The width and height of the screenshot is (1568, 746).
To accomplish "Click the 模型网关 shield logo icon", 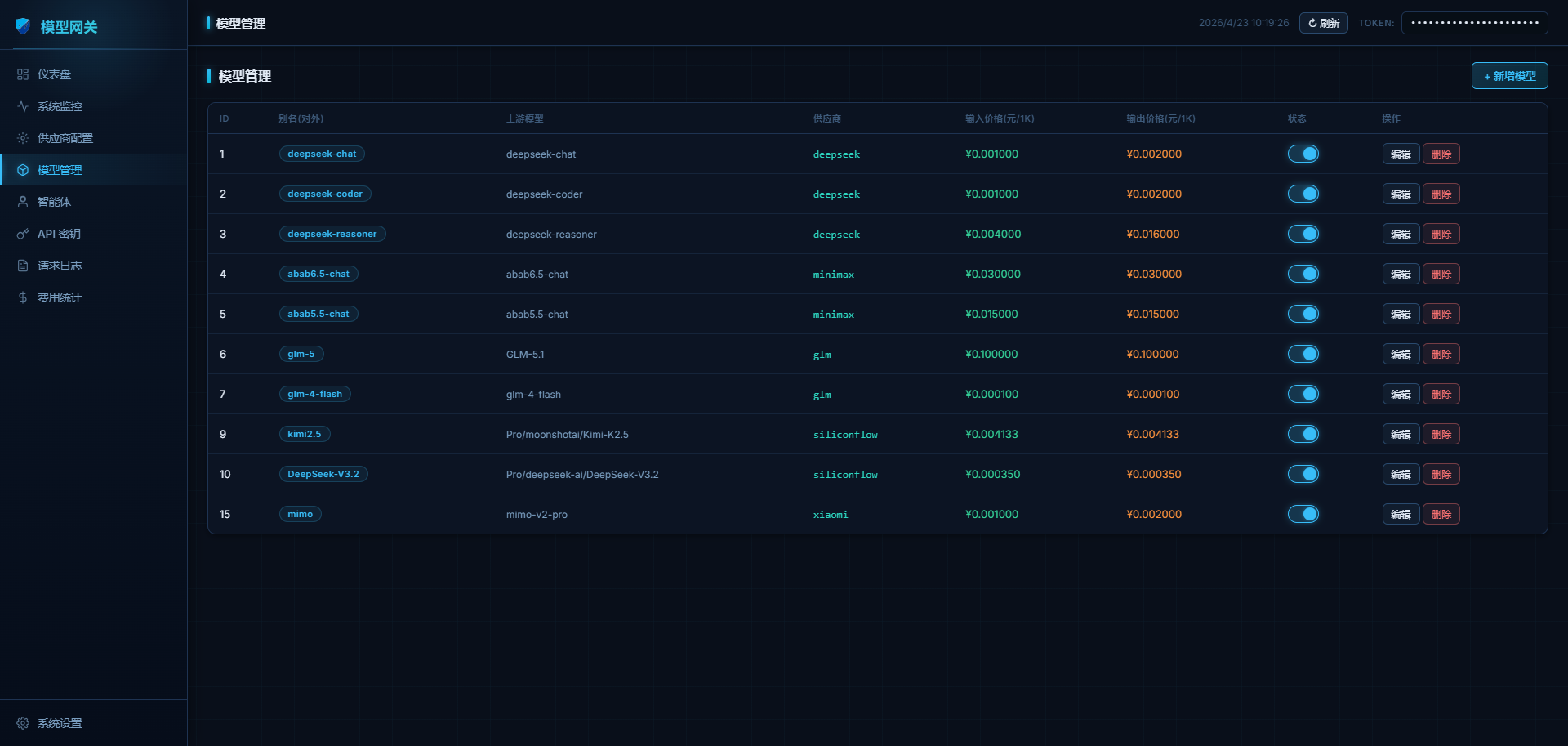I will 23,26.
